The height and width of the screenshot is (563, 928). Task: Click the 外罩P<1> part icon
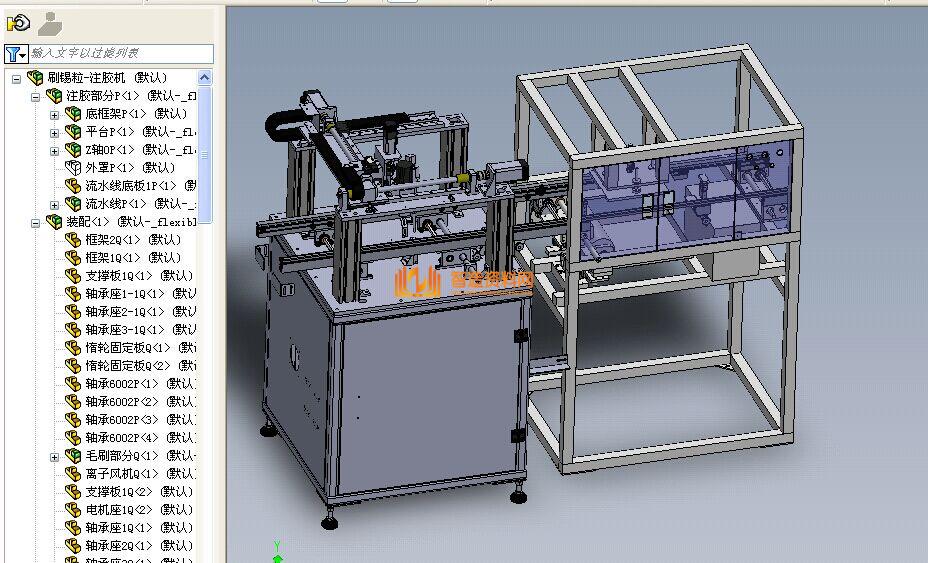coord(72,168)
